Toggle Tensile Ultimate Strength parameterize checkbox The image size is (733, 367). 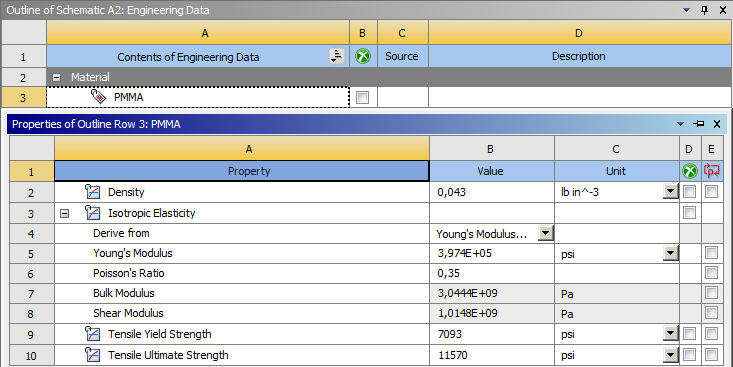point(711,355)
